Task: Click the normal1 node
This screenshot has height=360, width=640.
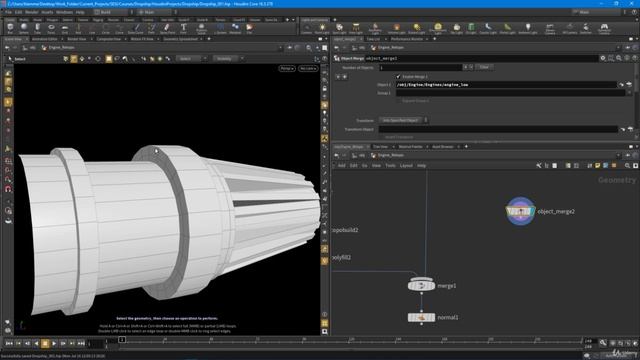Action: click(421, 317)
